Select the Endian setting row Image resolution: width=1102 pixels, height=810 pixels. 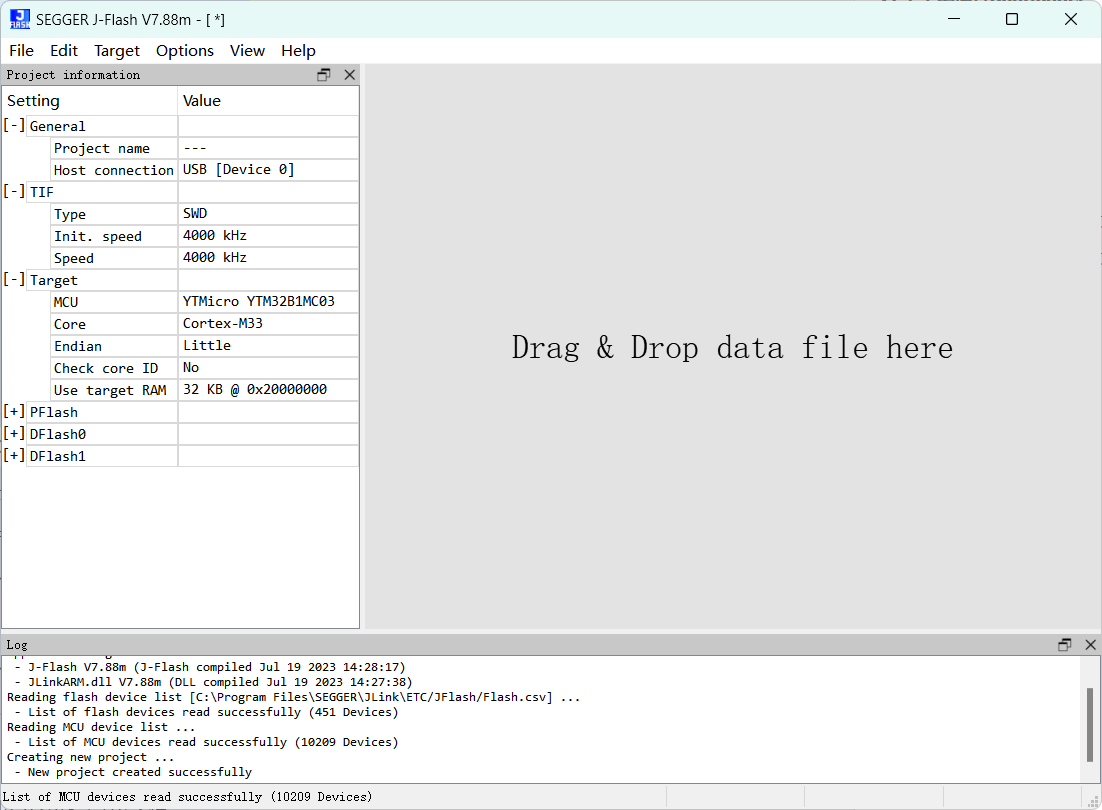coord(114,346)
